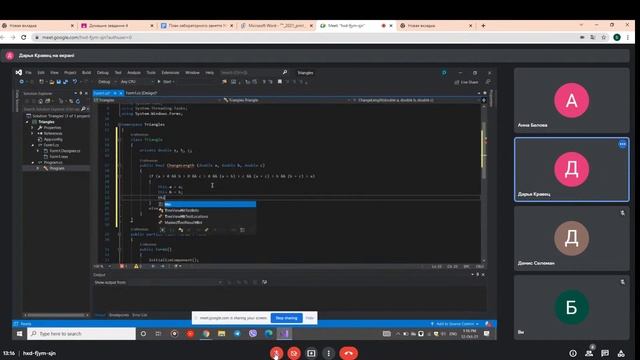Click the Viber icon in the shared taskbar
This screenshot has height=360, width=640.
coord(253,333)
